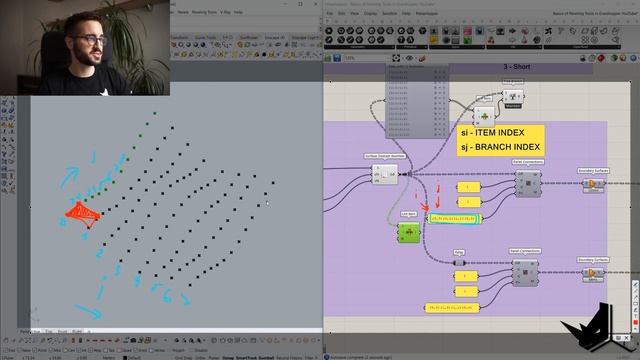Expand the Util panel bar in Grasshopper ribbon
The image size is (640, 360).
pos(514,47)
